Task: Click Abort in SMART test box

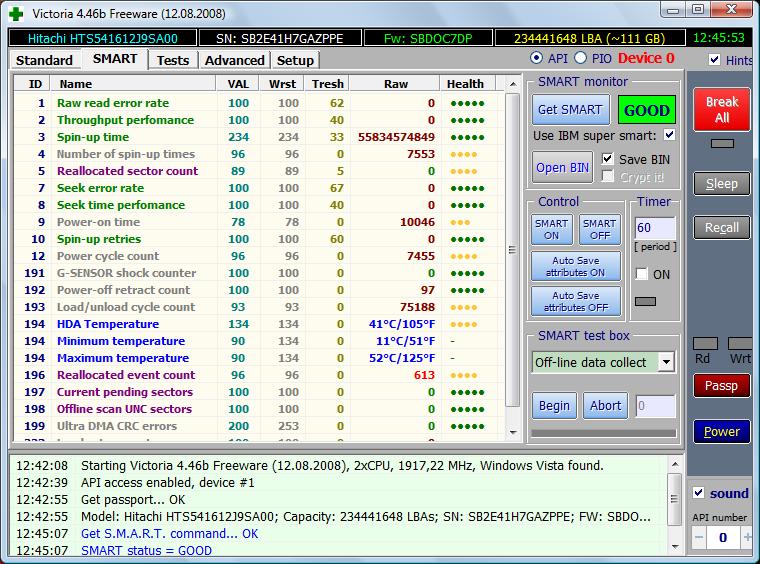Action: [605, 406]
